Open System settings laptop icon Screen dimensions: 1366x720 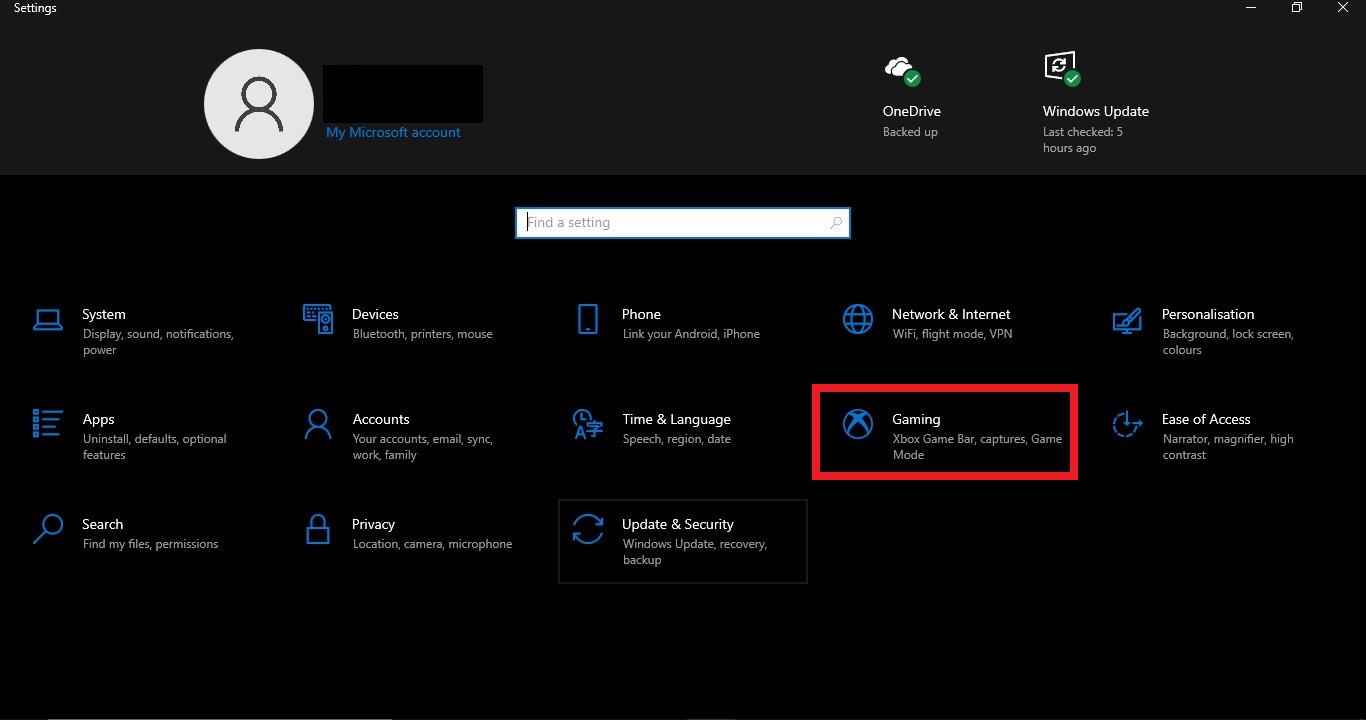point(48,320)
